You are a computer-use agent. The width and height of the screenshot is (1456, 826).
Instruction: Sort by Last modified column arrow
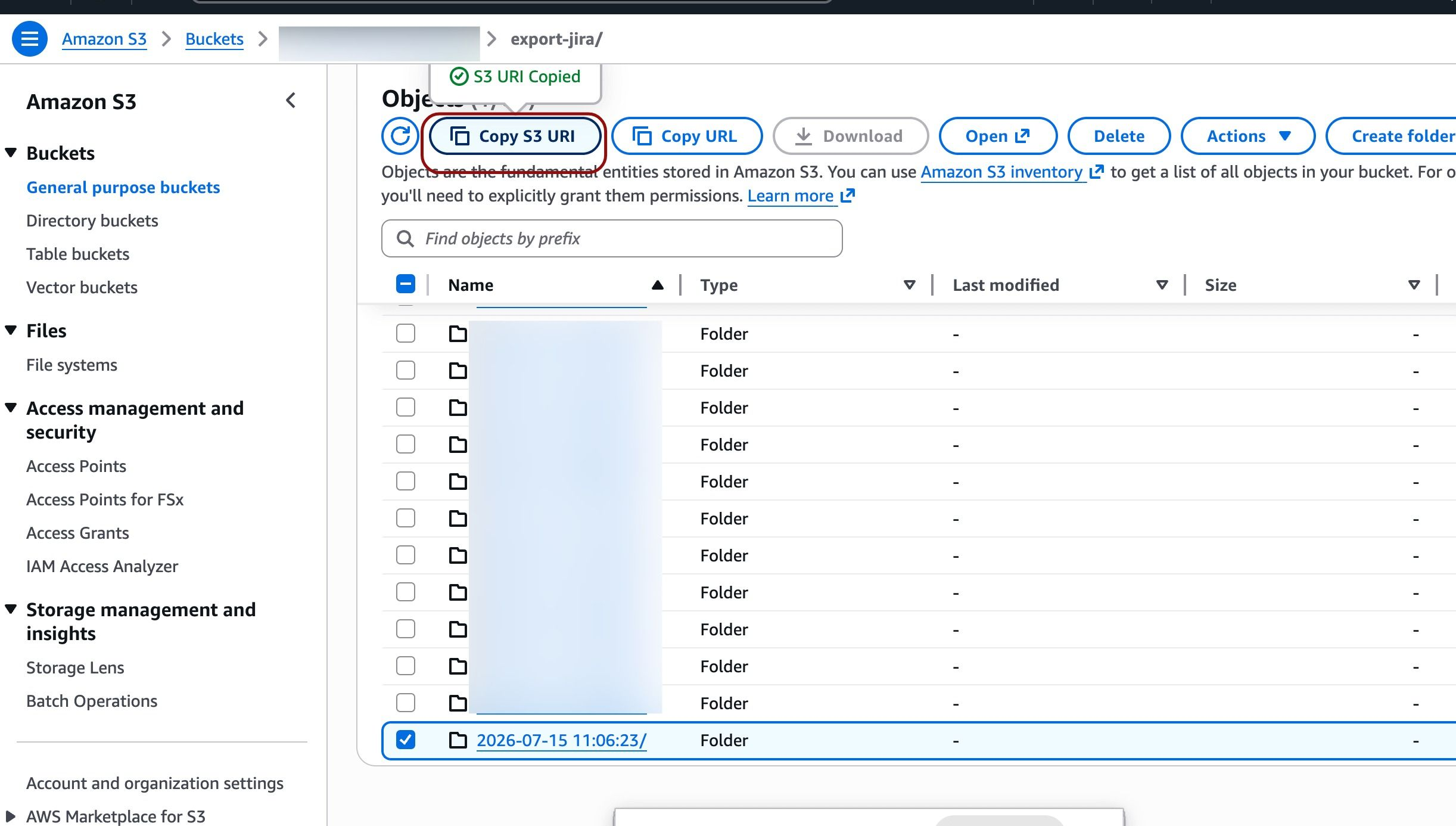tap(1162, 285)
